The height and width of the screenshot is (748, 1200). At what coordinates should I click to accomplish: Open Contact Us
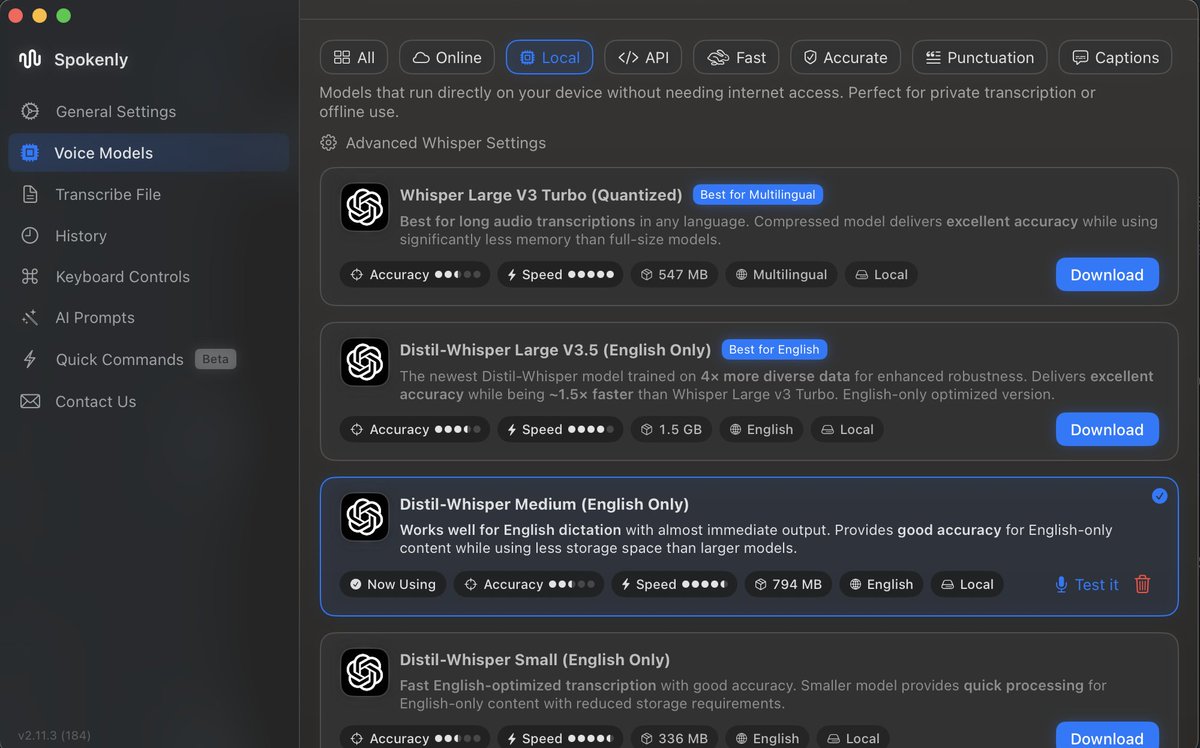click(95, 401)
